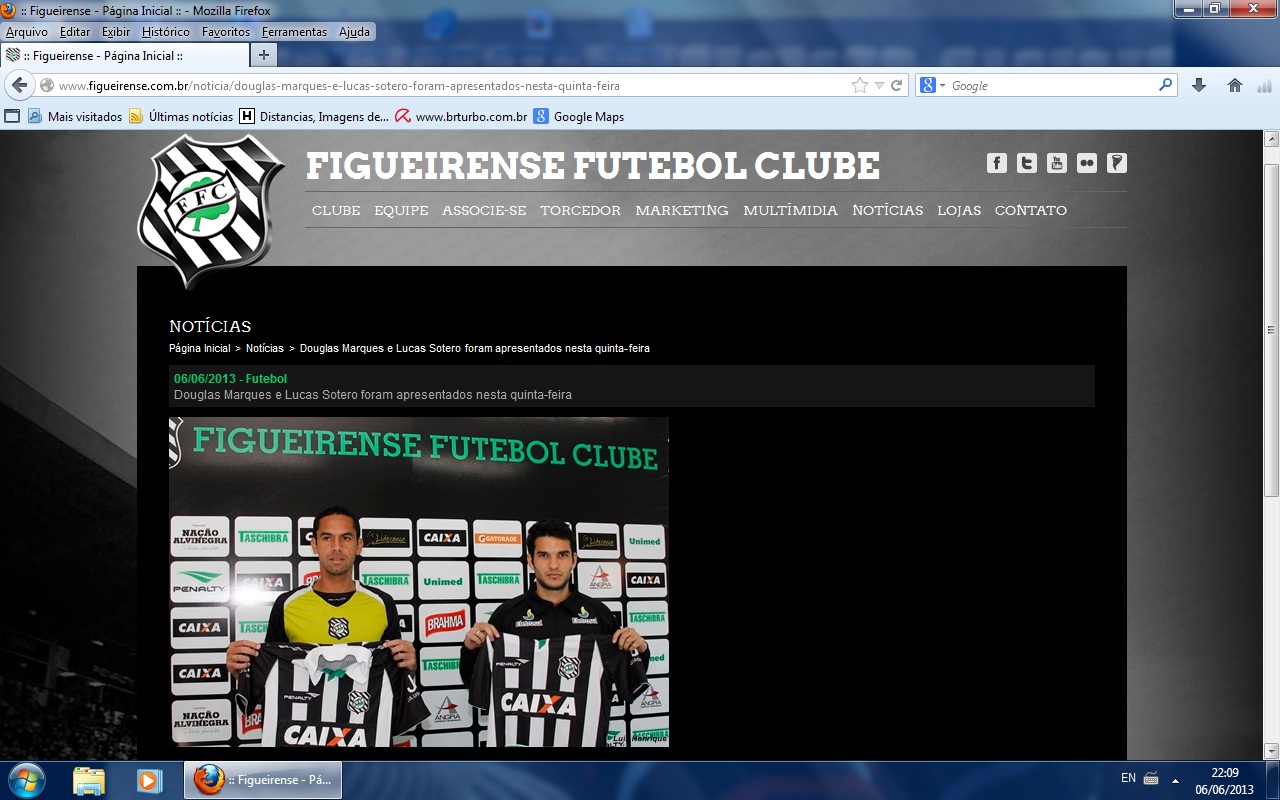Click the Firefox Home button
This screenshot has width=1280, height=800.
tap(1235, 86)
